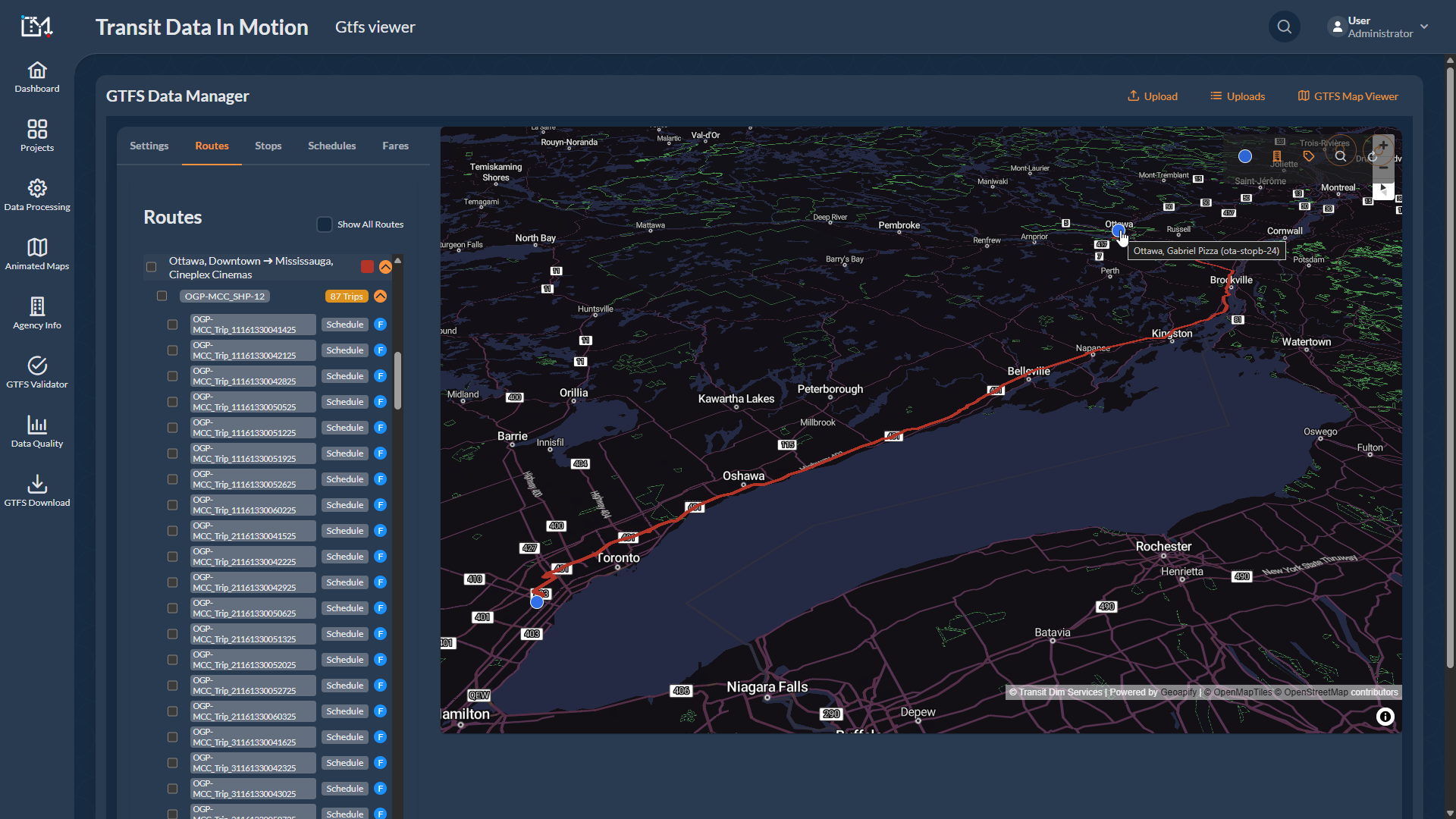Click the red route color swatch
Viewport: 1456px width, 819px height.
[x=367, y=267]
